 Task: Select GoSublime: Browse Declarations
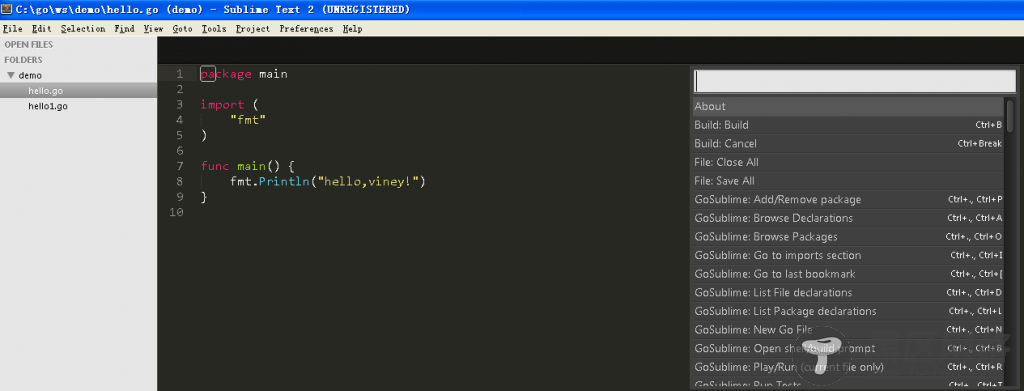click(848, 218)
